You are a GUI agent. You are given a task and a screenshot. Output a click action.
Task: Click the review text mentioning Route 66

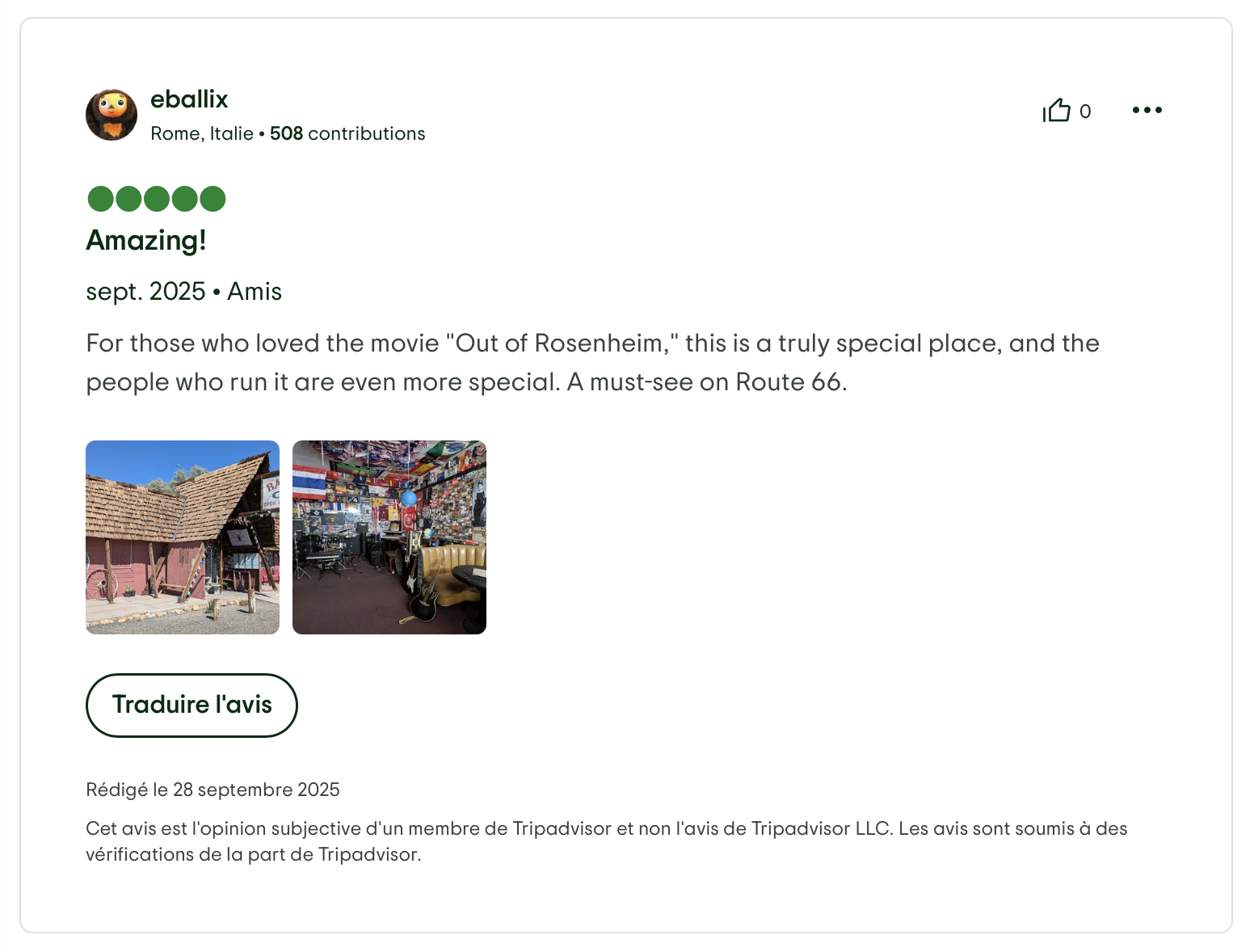point(592,363)
